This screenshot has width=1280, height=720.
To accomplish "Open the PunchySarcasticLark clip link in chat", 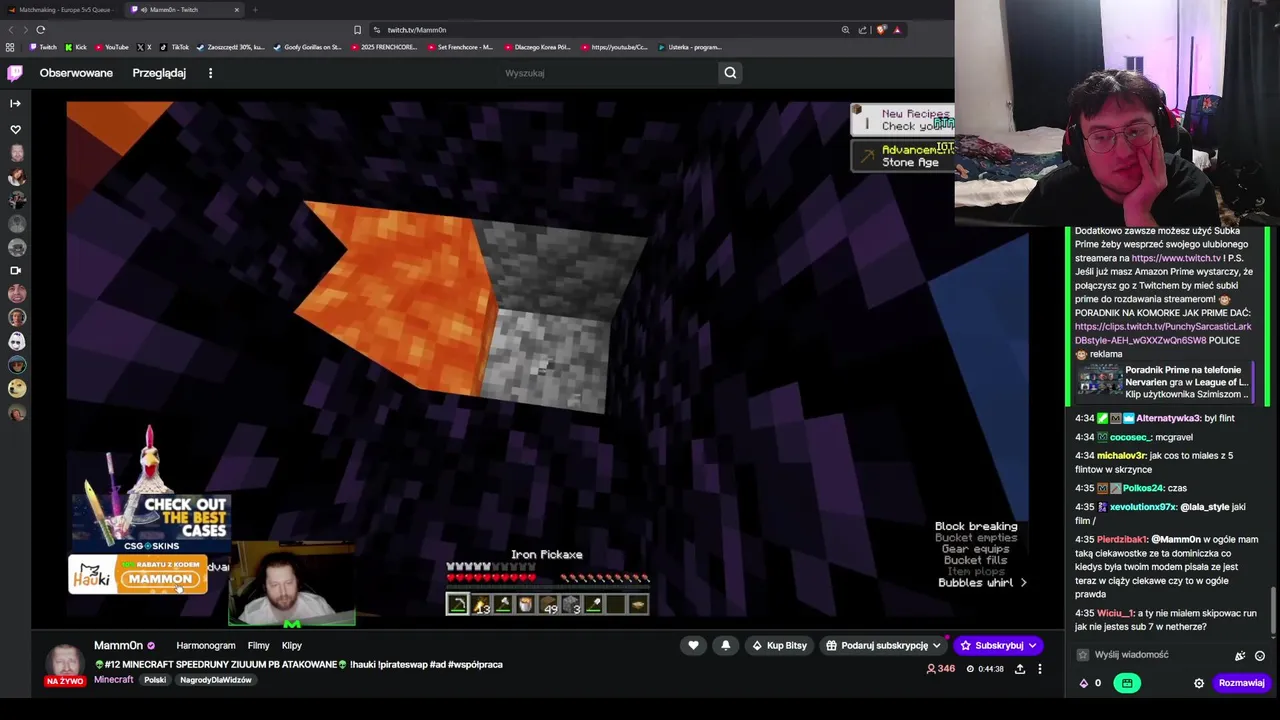I will (x=1162, y=333).
